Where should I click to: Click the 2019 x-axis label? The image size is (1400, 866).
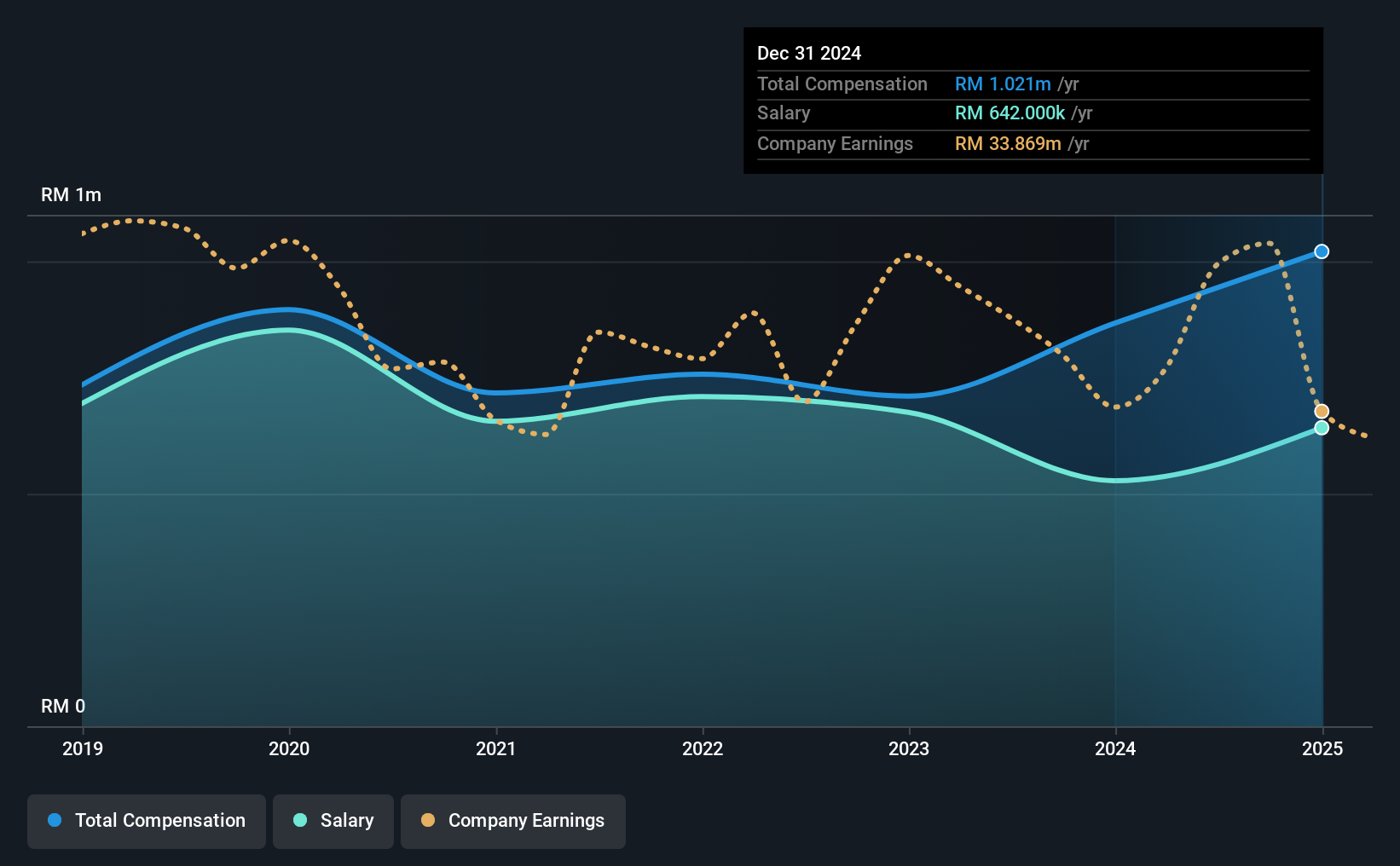pyautogui.click(x=83, y=748)
